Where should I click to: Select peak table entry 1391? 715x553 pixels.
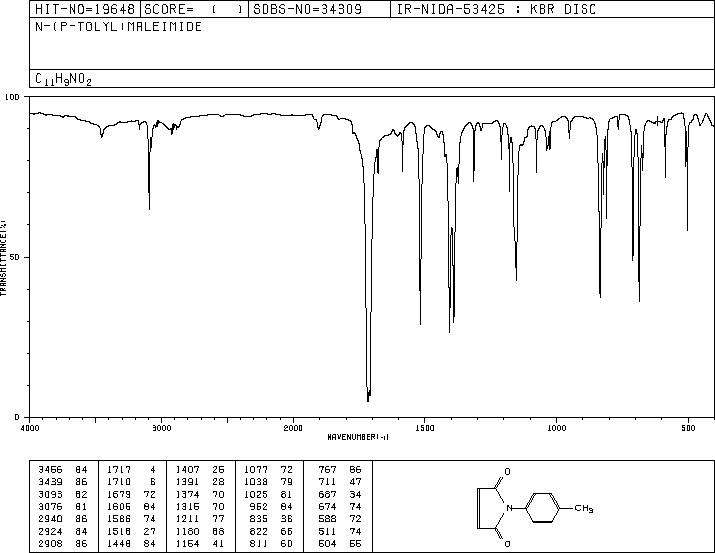coord(187,482)
